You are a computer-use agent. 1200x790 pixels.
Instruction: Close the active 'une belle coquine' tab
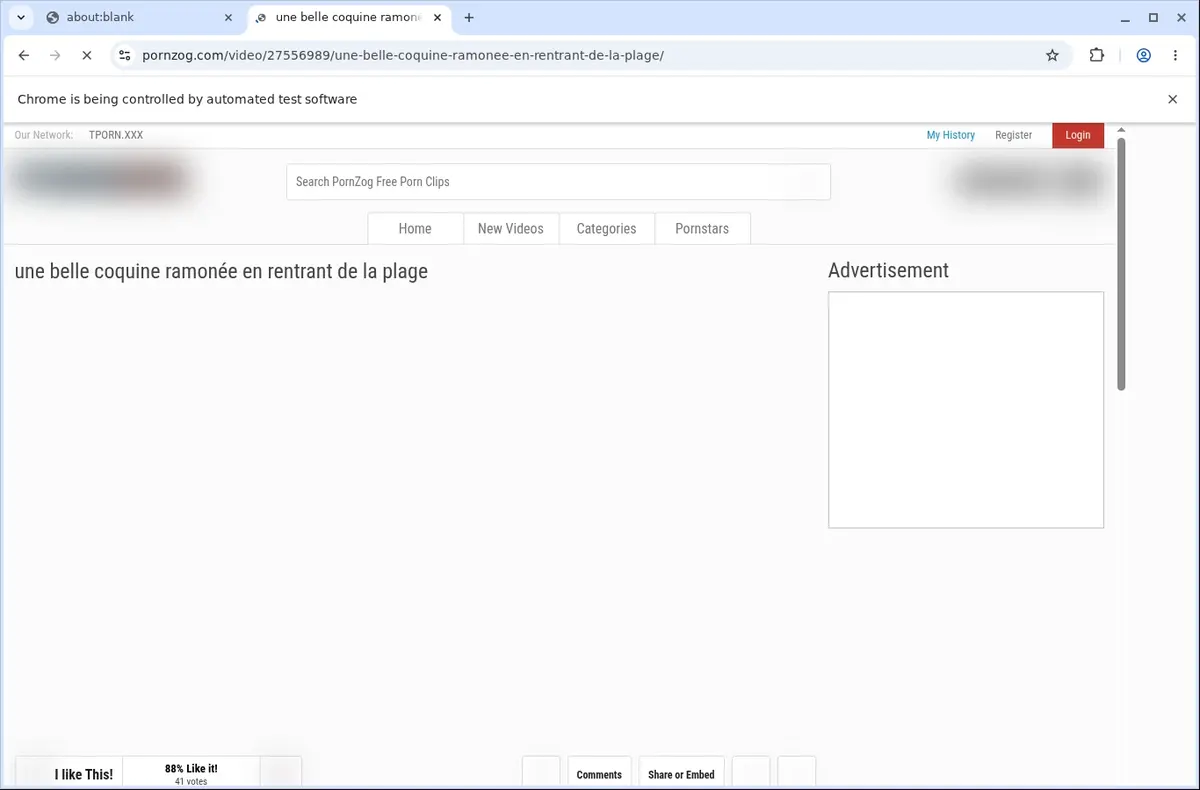[439, 17]
